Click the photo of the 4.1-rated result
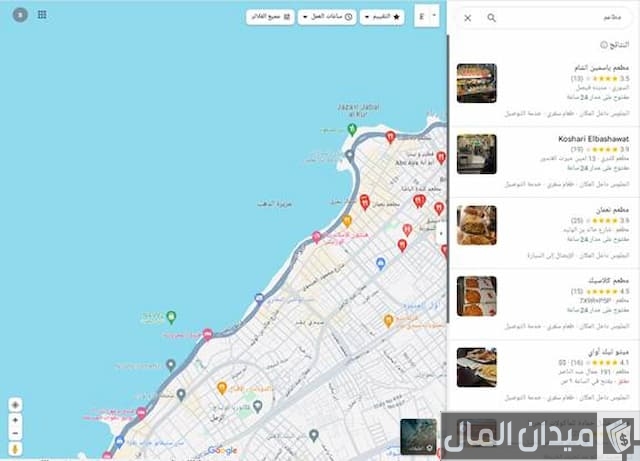The width and height of the screenshot is (640, 461). [477, 367]
